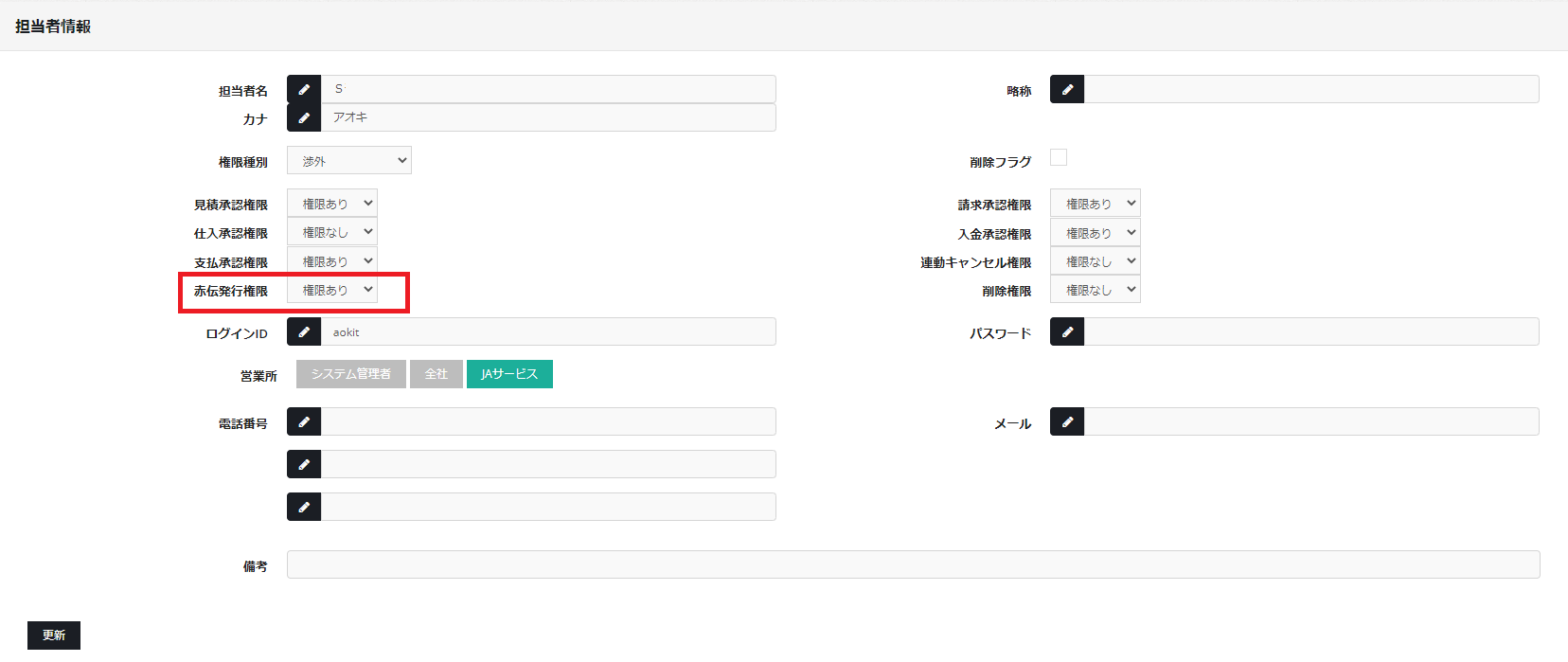Click into the 備考 text field
Image resolution: width=1568 pixels, height=662 pixels.
(x=913, y=564)
